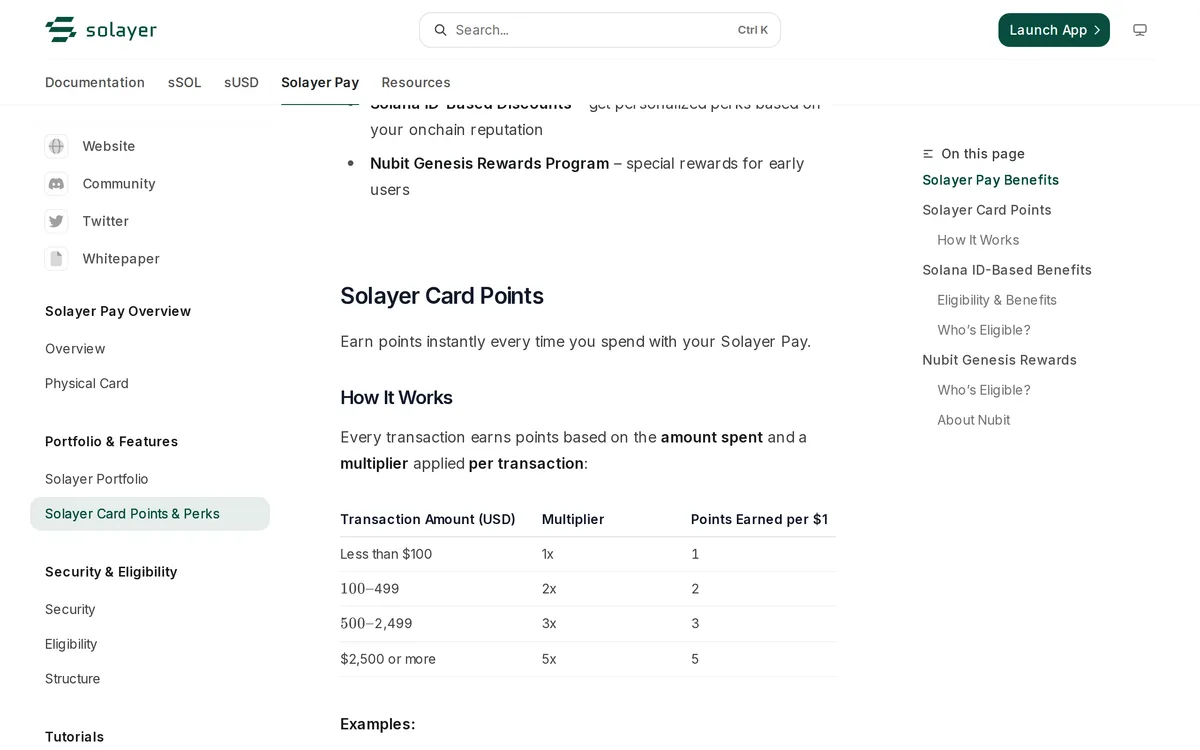Jump to Eligibility & Benefits section
The height and width of the screenshot is (750, 1200).
pyautogui.click(x=997, y=300)
